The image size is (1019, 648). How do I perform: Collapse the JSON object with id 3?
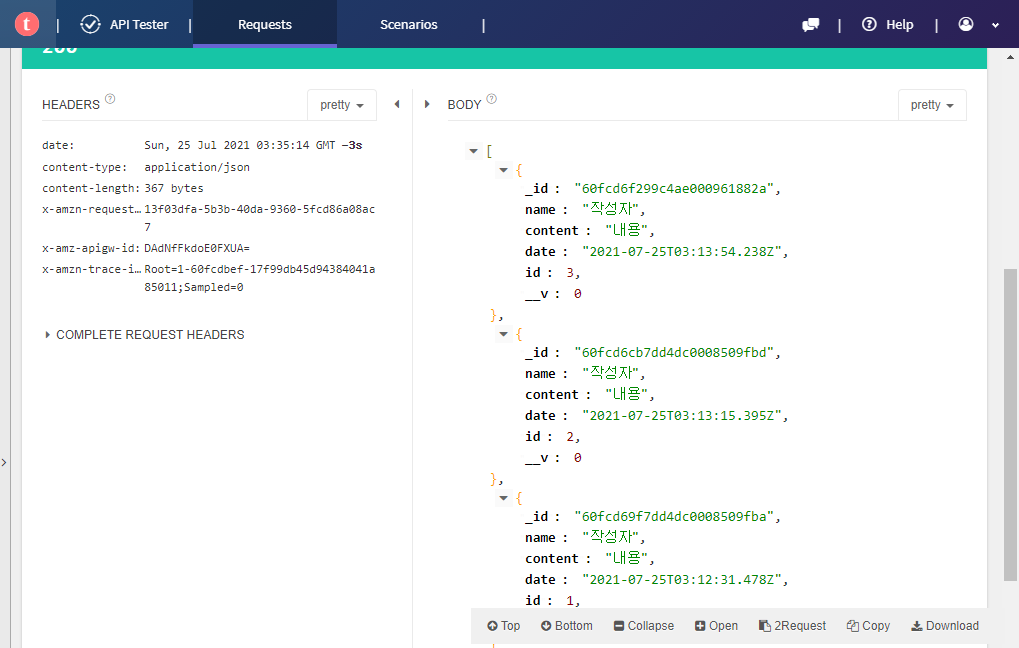[504, 170]
